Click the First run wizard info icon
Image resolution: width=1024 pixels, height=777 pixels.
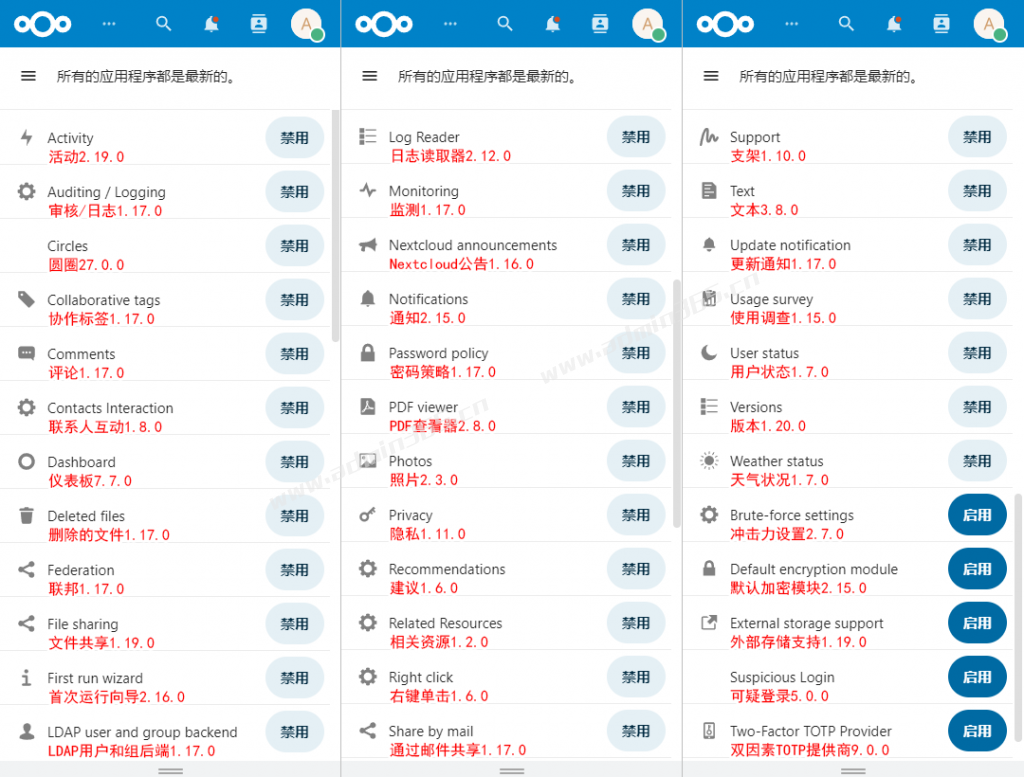tap(26, 677)
